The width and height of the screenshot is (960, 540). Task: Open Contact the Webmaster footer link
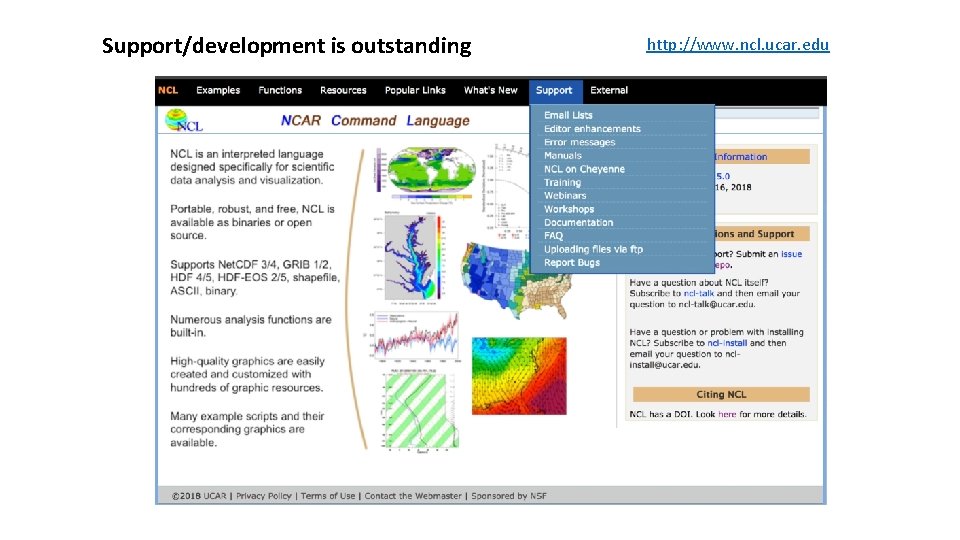click(x=413, y=496)
